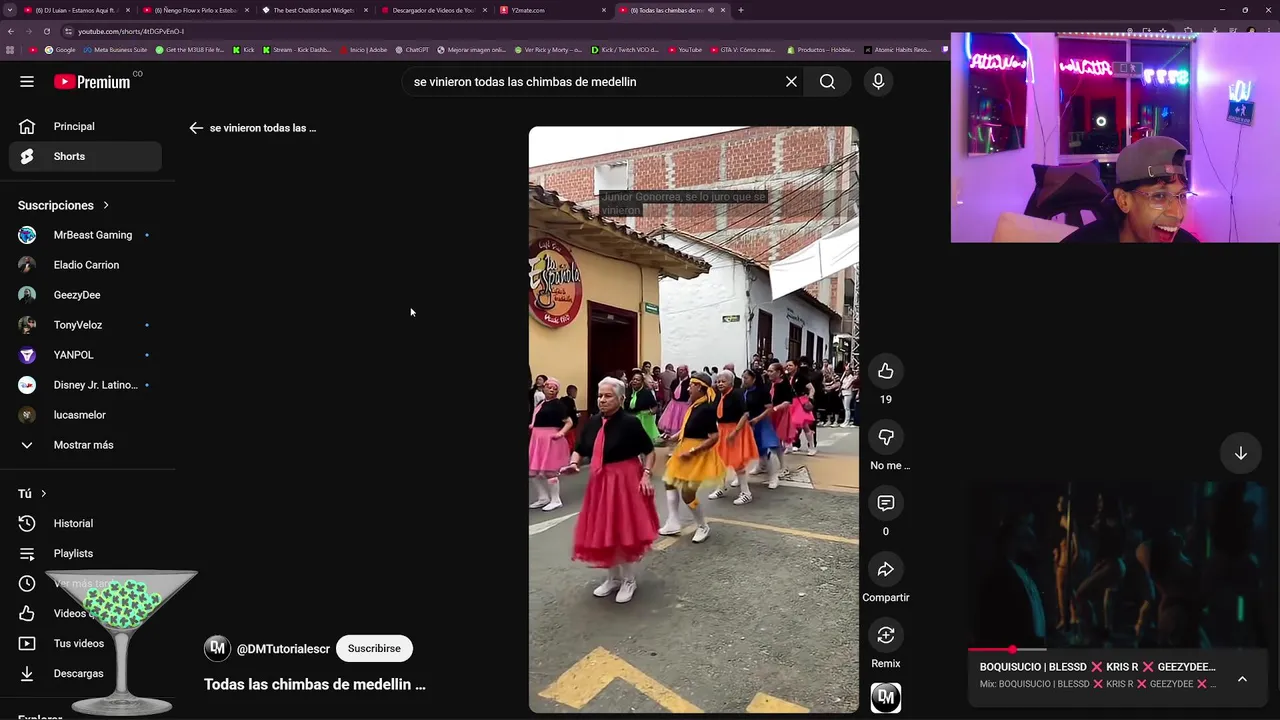Open the Inicio | Adobe bookmark
Screen dimensions: 1280x720
point(364,50)
